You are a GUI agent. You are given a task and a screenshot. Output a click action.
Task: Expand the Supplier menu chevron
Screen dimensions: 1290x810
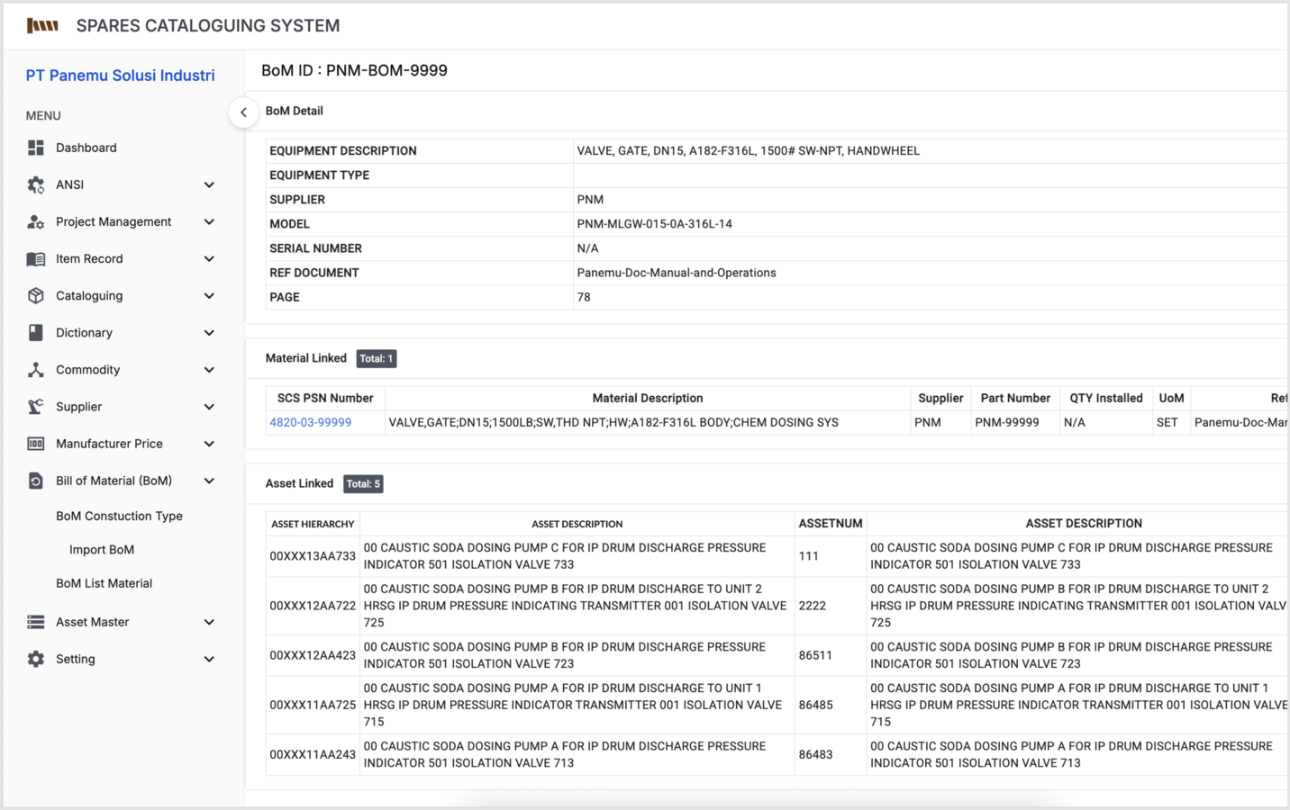(209, 407)
